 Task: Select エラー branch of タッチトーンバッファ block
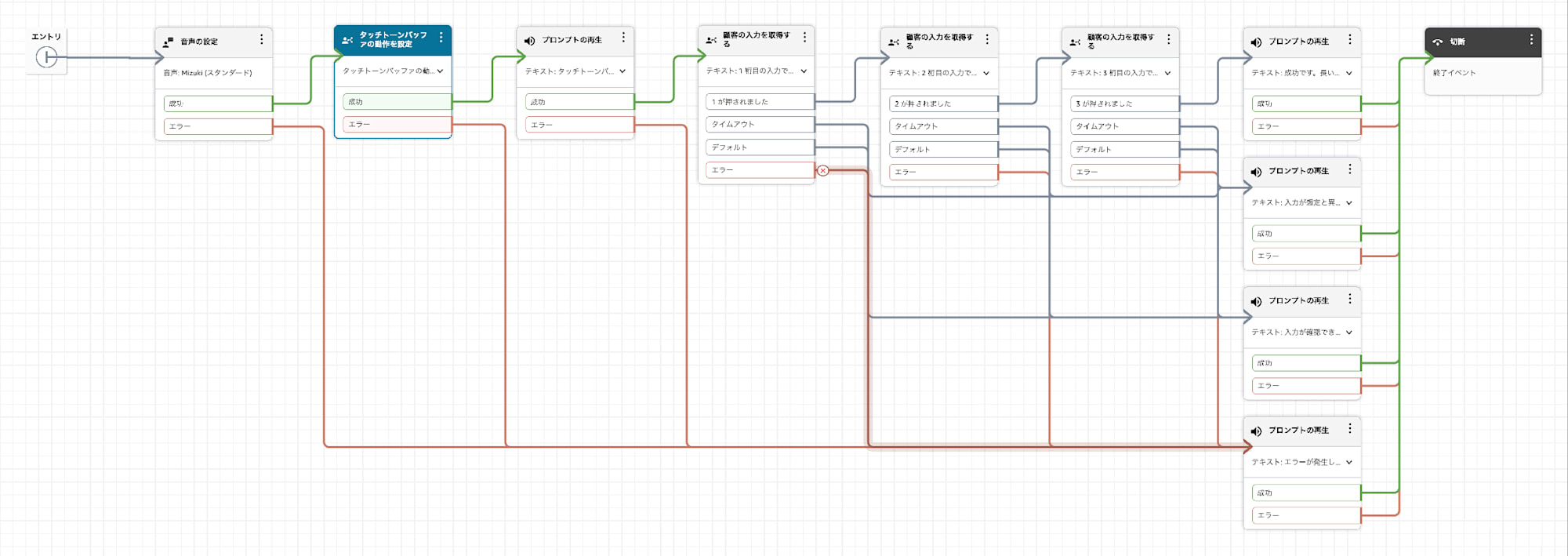(x=397, y=125)
